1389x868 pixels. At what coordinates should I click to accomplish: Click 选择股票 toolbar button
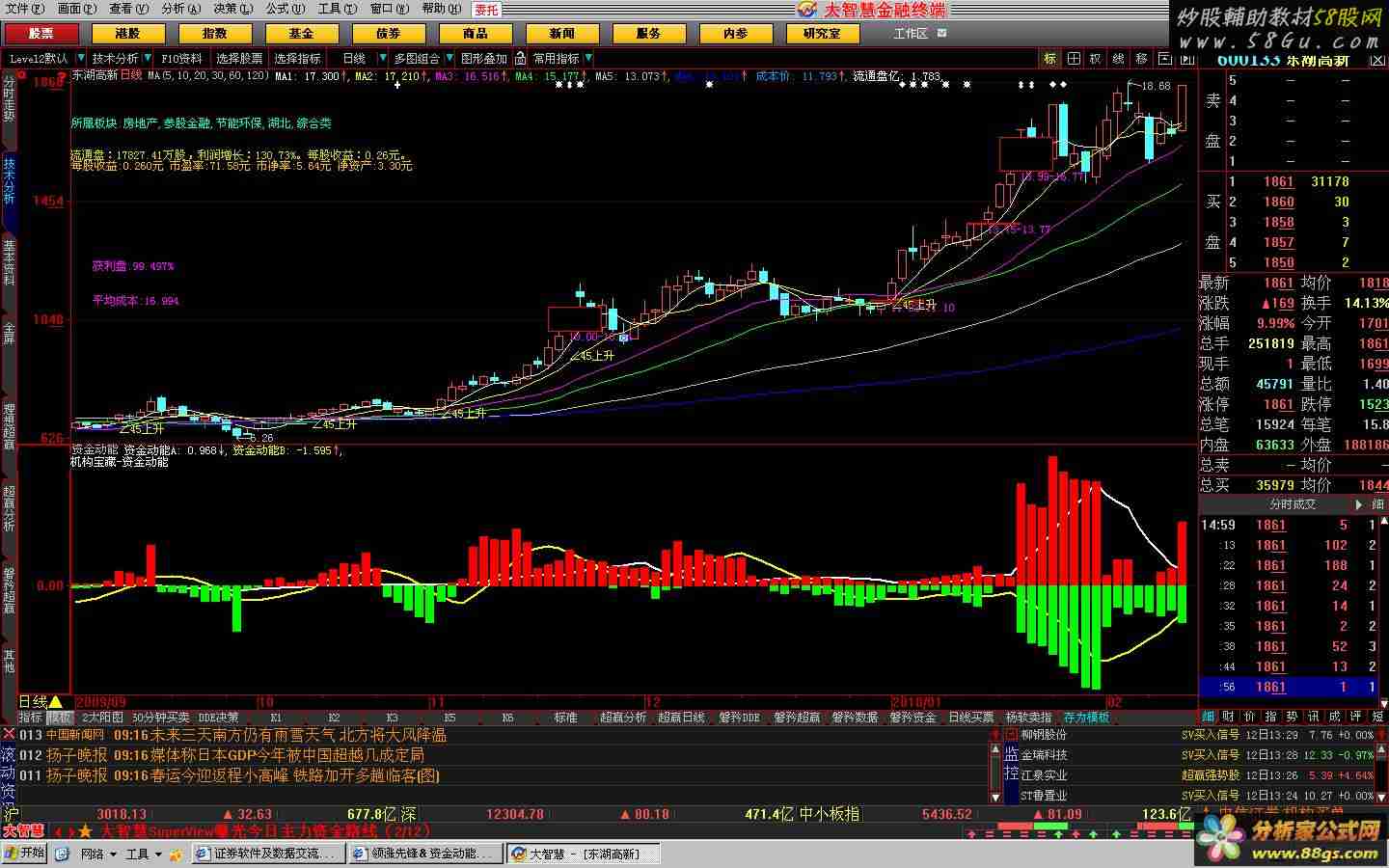pyautogui.click(x=239, y=59)
